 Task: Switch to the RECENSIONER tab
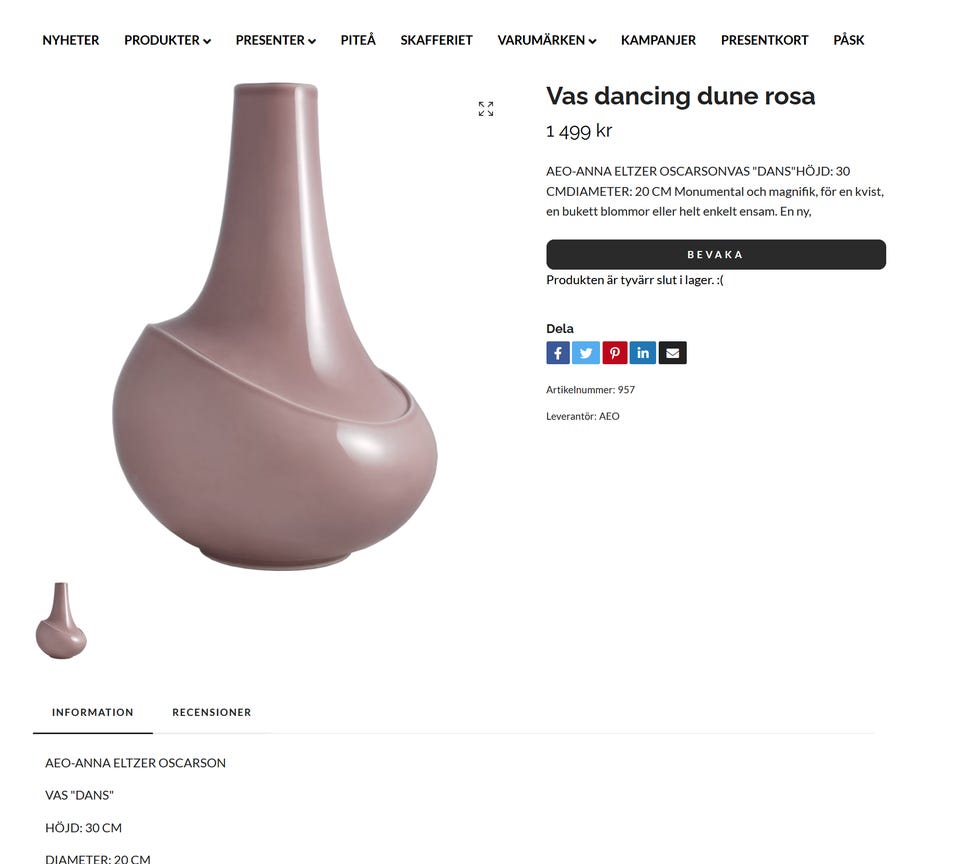point(212,712)
